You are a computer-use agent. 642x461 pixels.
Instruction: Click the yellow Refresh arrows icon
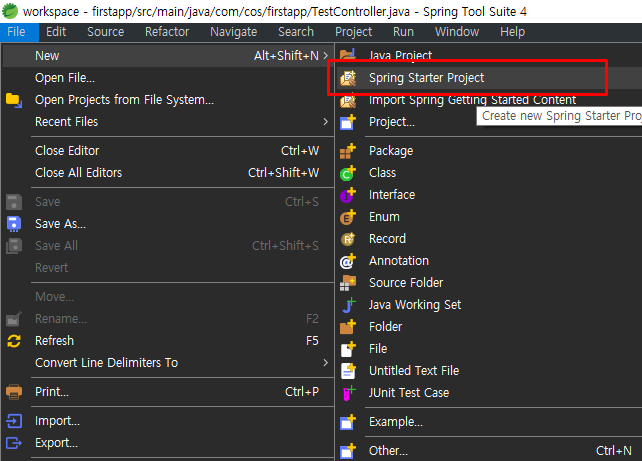[14, 341]
